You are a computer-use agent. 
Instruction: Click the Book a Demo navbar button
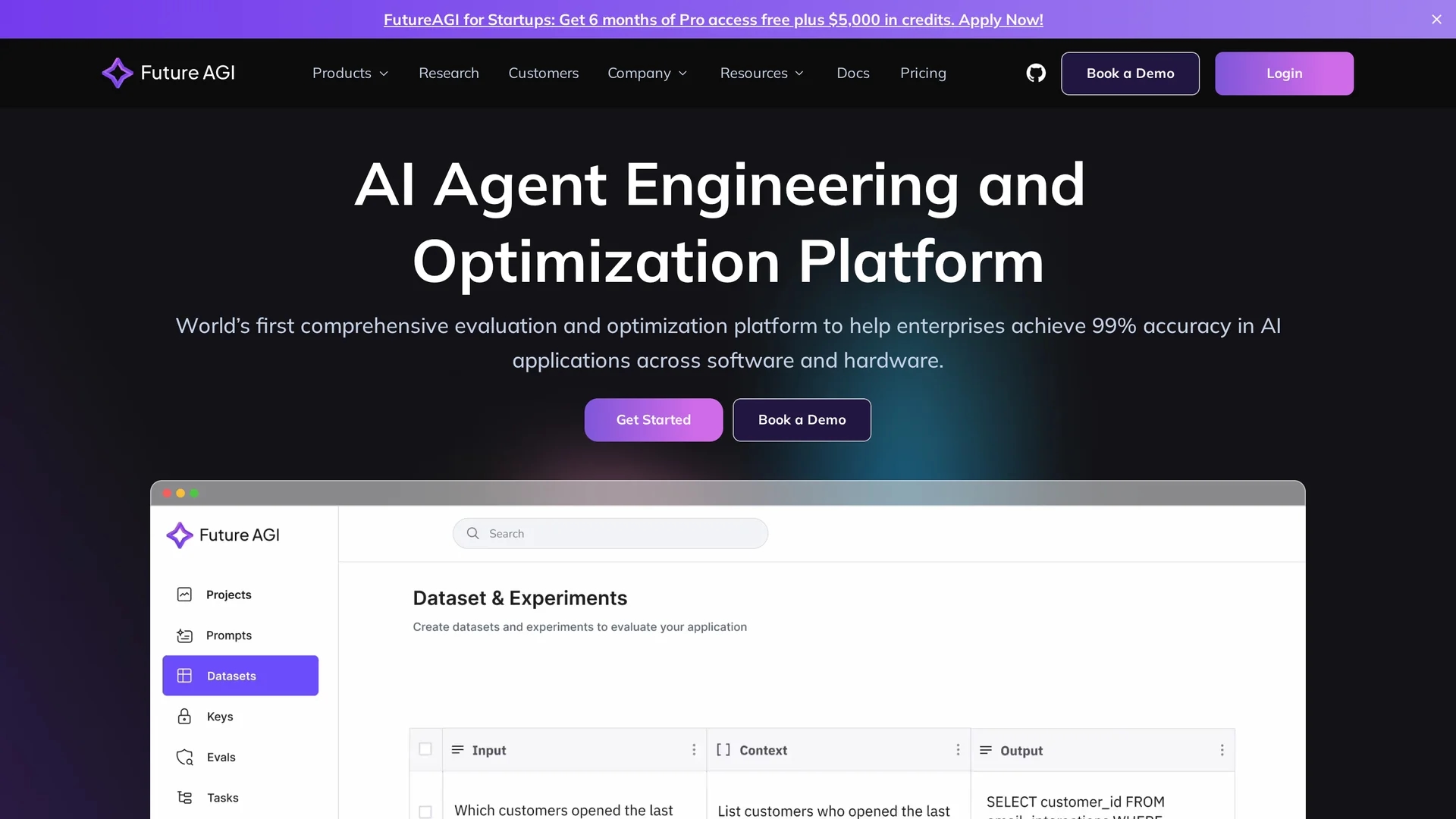pos(1130,74)
